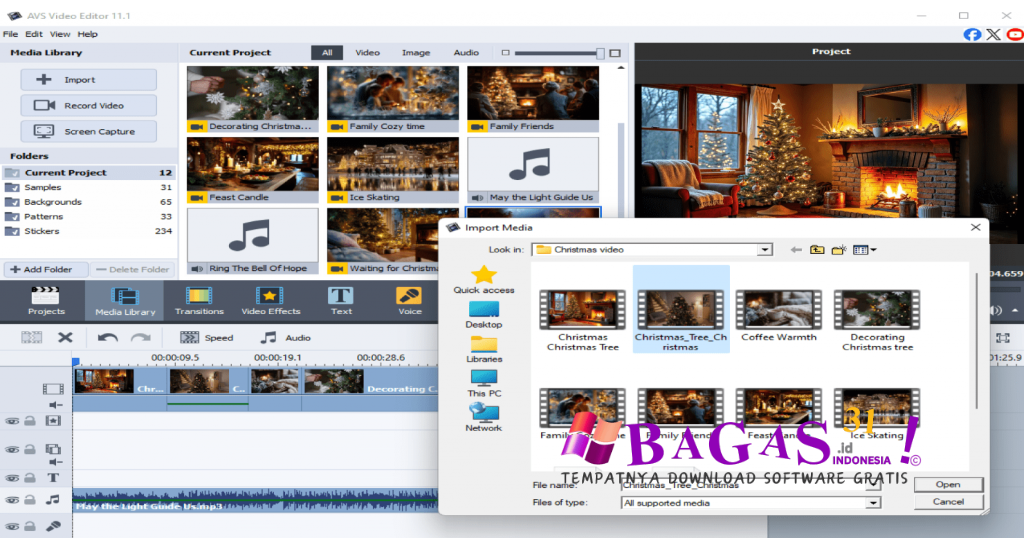Click the Cancel button in dialog
1024x538 pixels.
(x=948, y=501)
